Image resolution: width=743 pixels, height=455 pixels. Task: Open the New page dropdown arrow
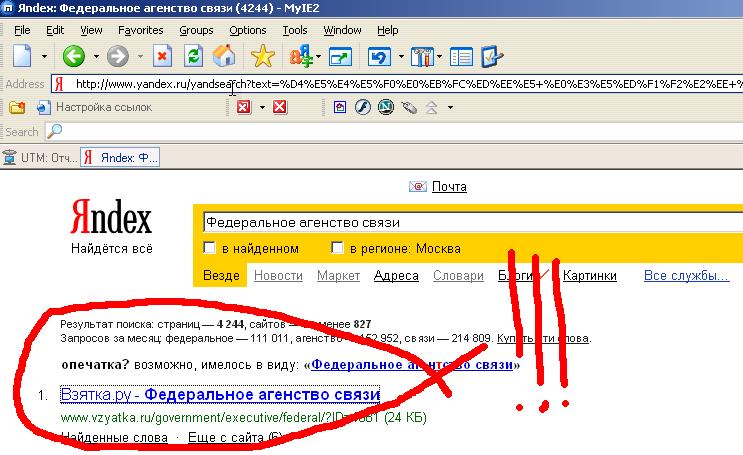[45, 56]
